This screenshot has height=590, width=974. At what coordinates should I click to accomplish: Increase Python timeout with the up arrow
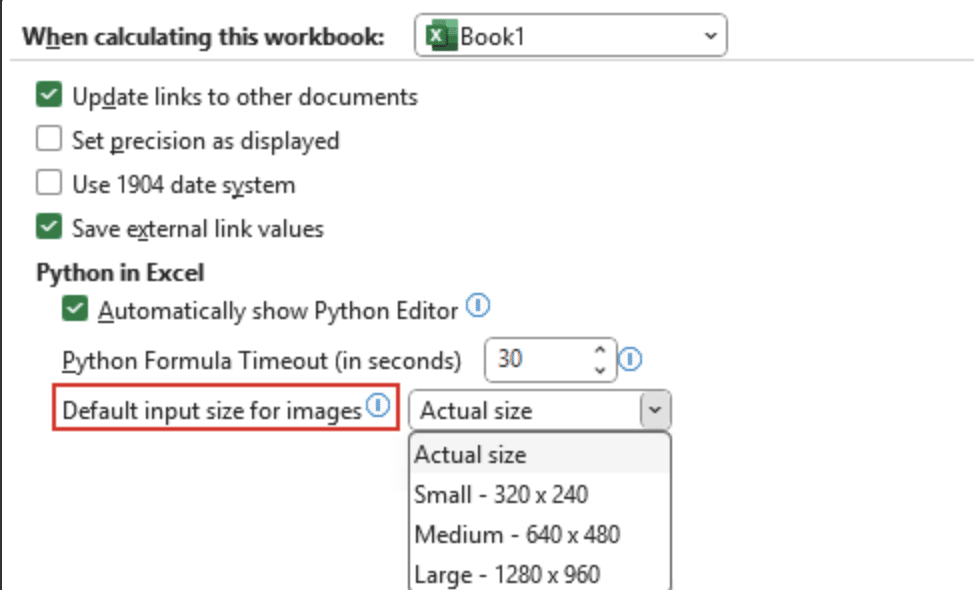pos(600,350)
